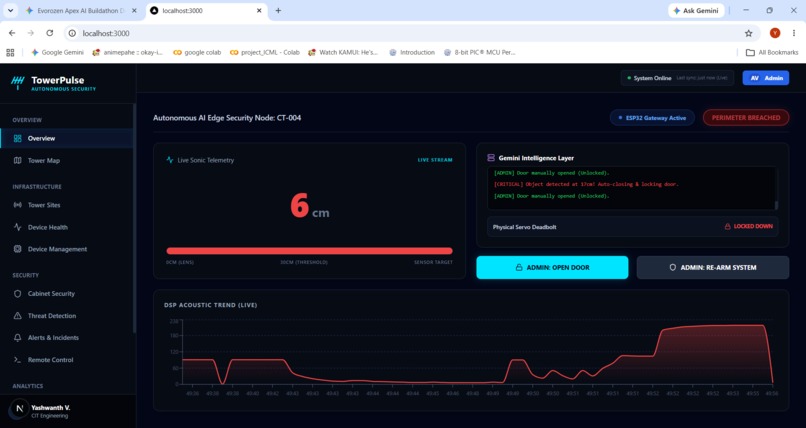Click the ADMIN: OPEN DOOR button

(x=552, y=267)
